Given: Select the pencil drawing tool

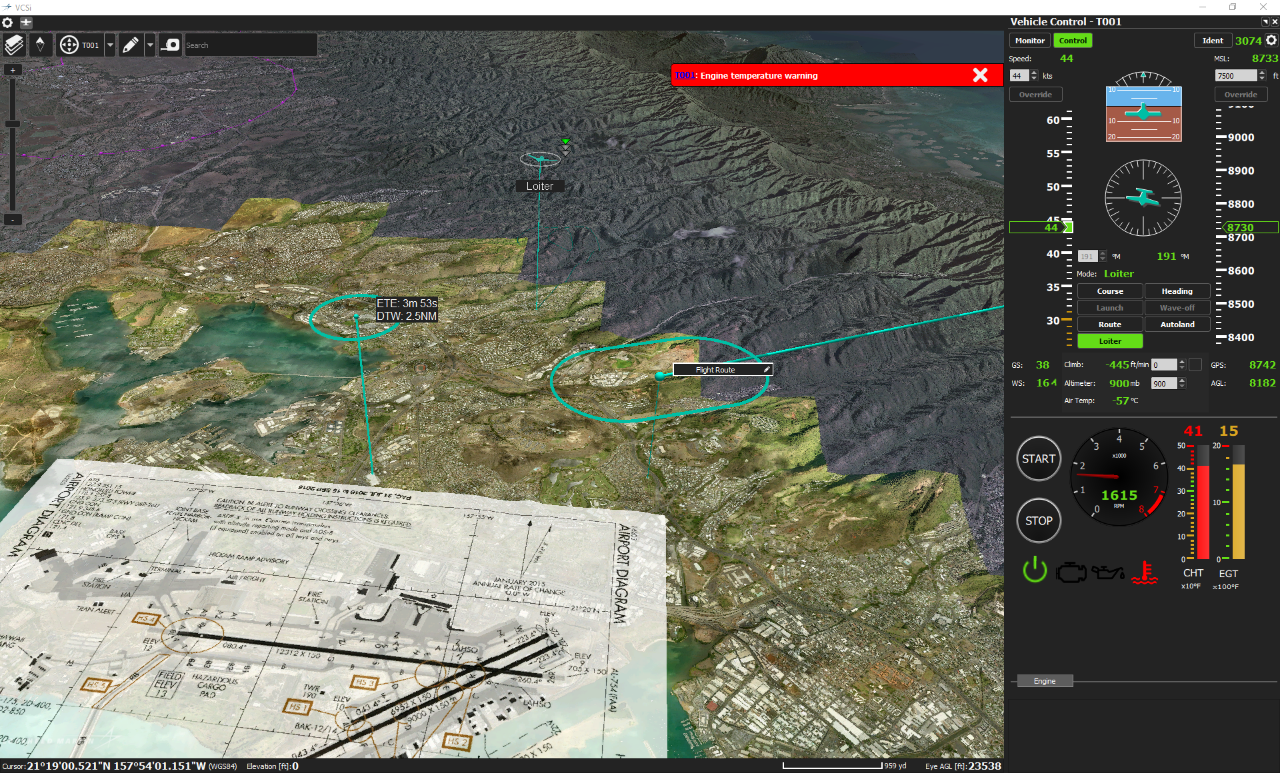Looking at the screenshot, I should [x=130, y=45].
